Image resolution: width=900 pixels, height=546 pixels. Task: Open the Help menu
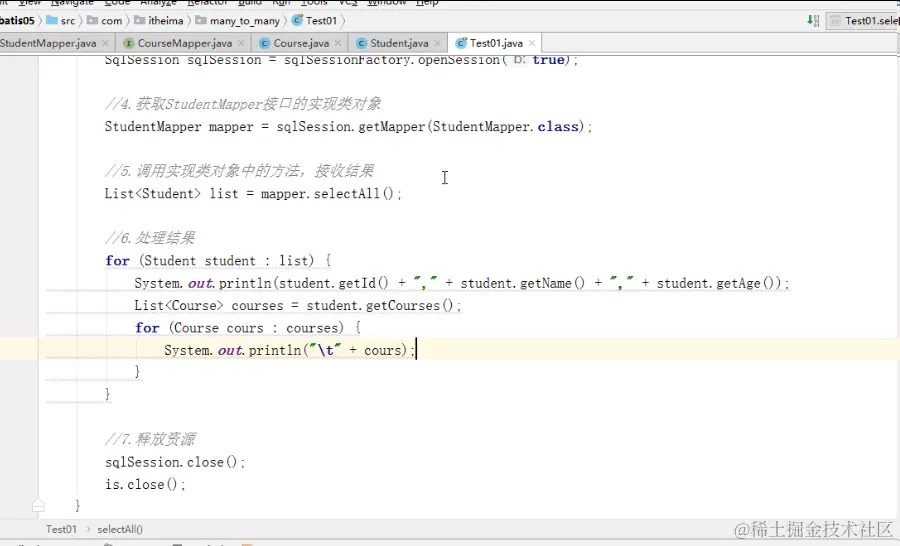click(x=427, y=3)
